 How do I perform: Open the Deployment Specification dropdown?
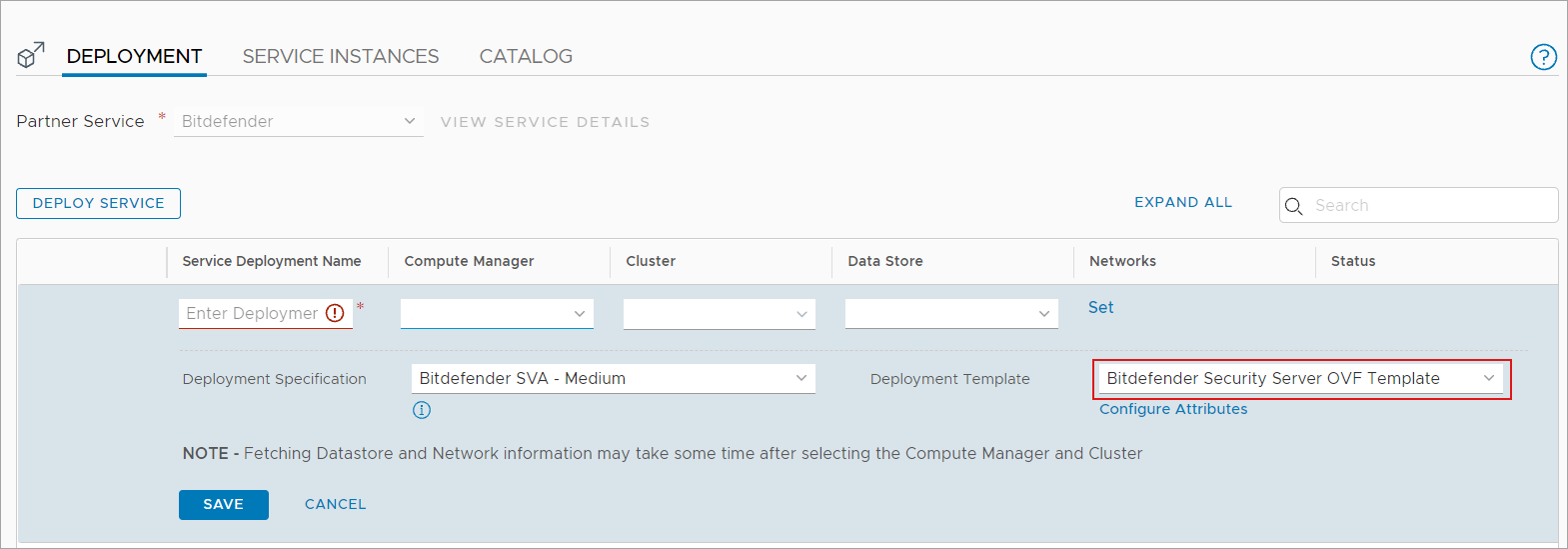613,378
